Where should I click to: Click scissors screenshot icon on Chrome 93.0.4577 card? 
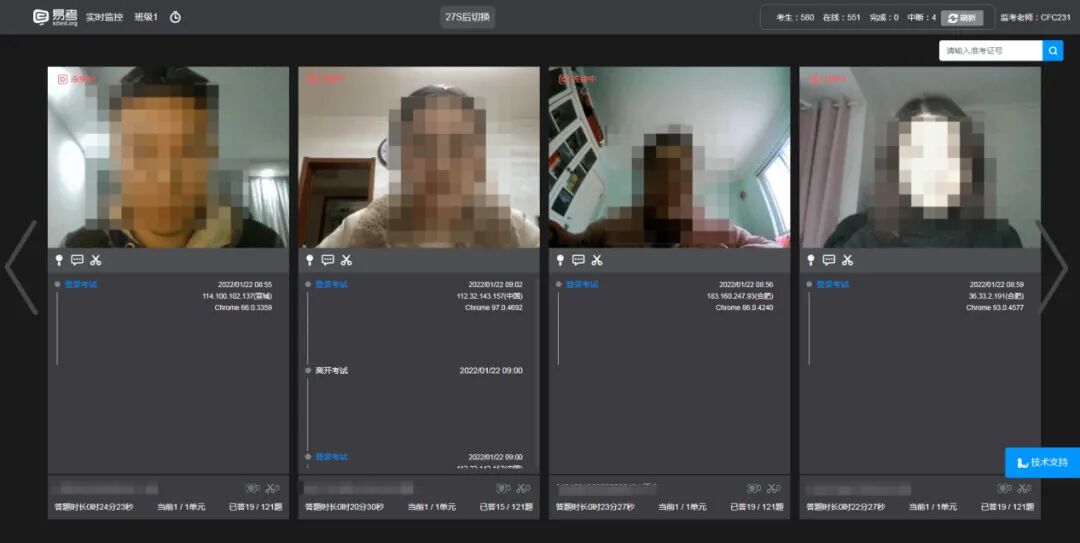click(x=848, y=260)
